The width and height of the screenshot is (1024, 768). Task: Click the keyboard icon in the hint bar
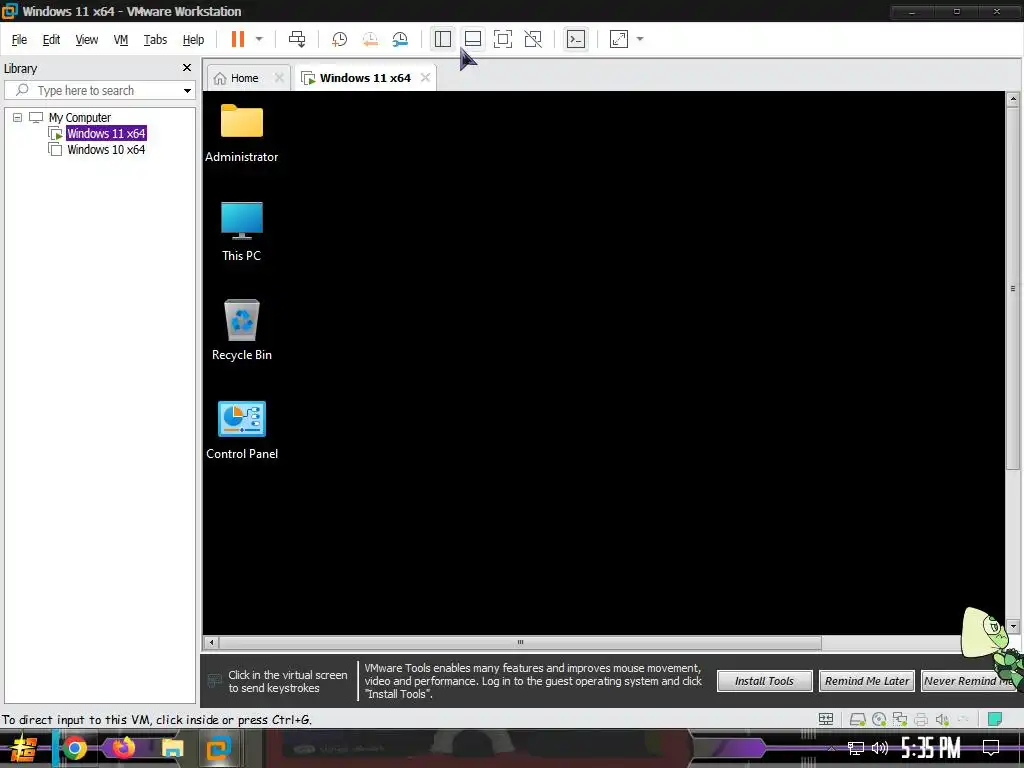pyautogui.click(x=214, y=681)
